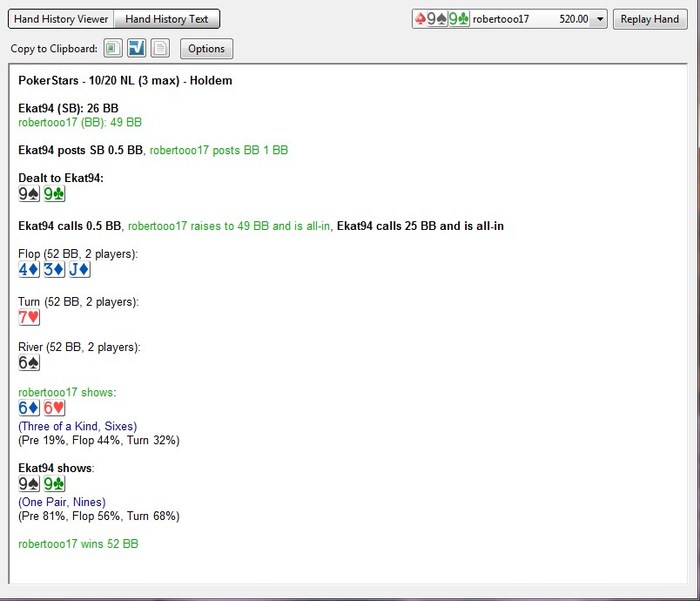
Task: Click the 'robertooo17 (BB): 49 BB' line
Action: (80, 122)
